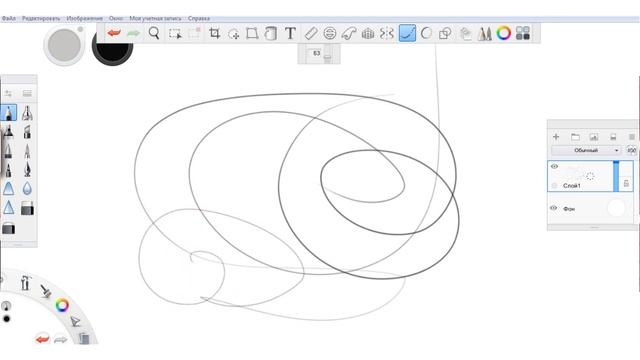Open the Редактировать menu
This screenshot has height=360, width=640.
point(41,18)
